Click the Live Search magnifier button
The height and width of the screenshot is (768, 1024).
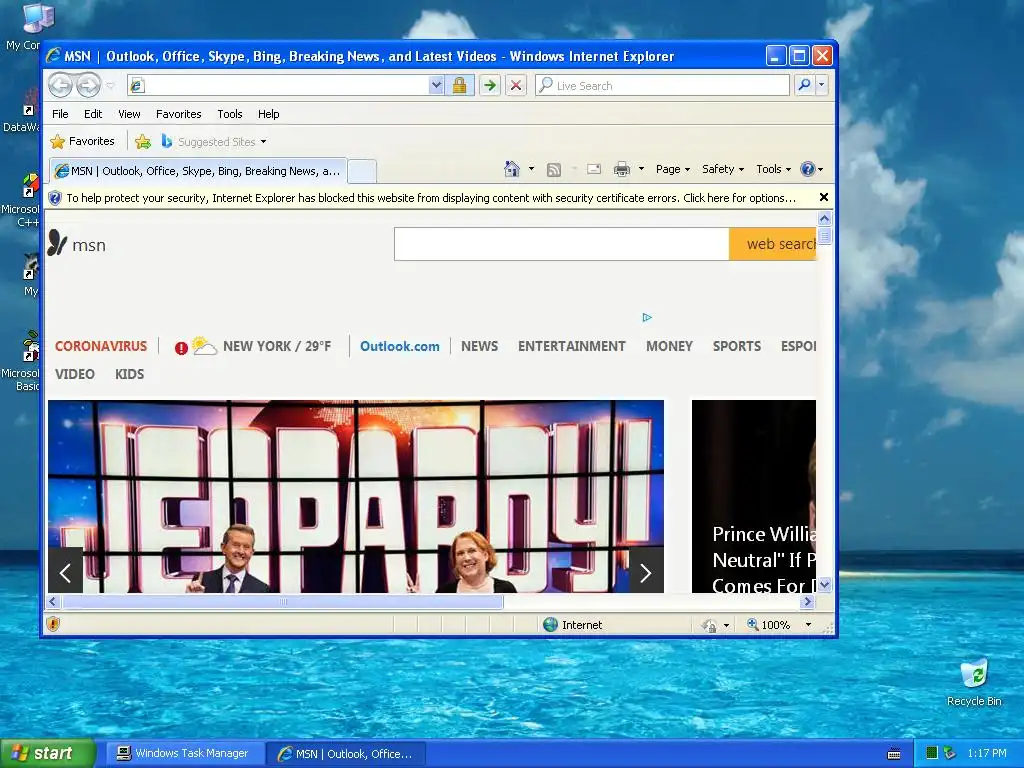[805, 85]
